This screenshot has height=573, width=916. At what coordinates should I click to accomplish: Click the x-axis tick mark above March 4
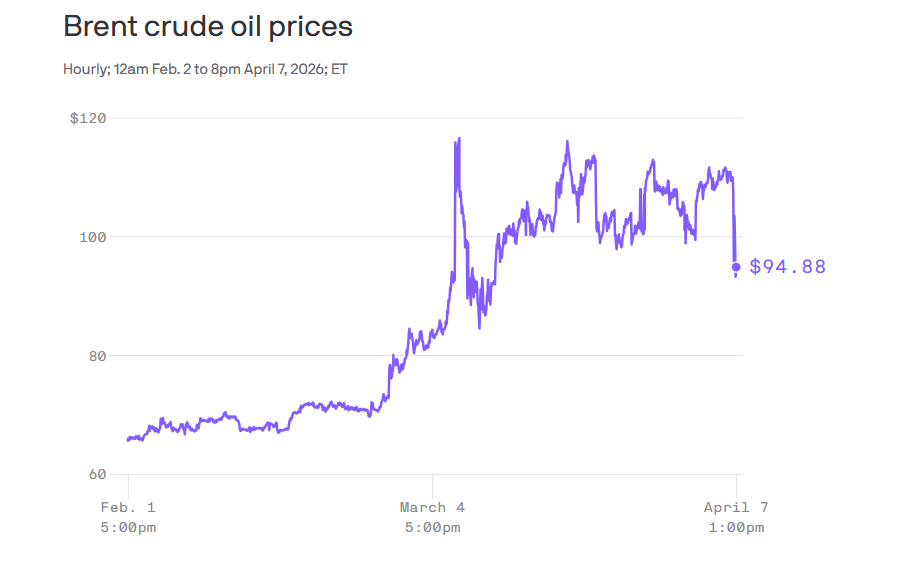[432, 481]
